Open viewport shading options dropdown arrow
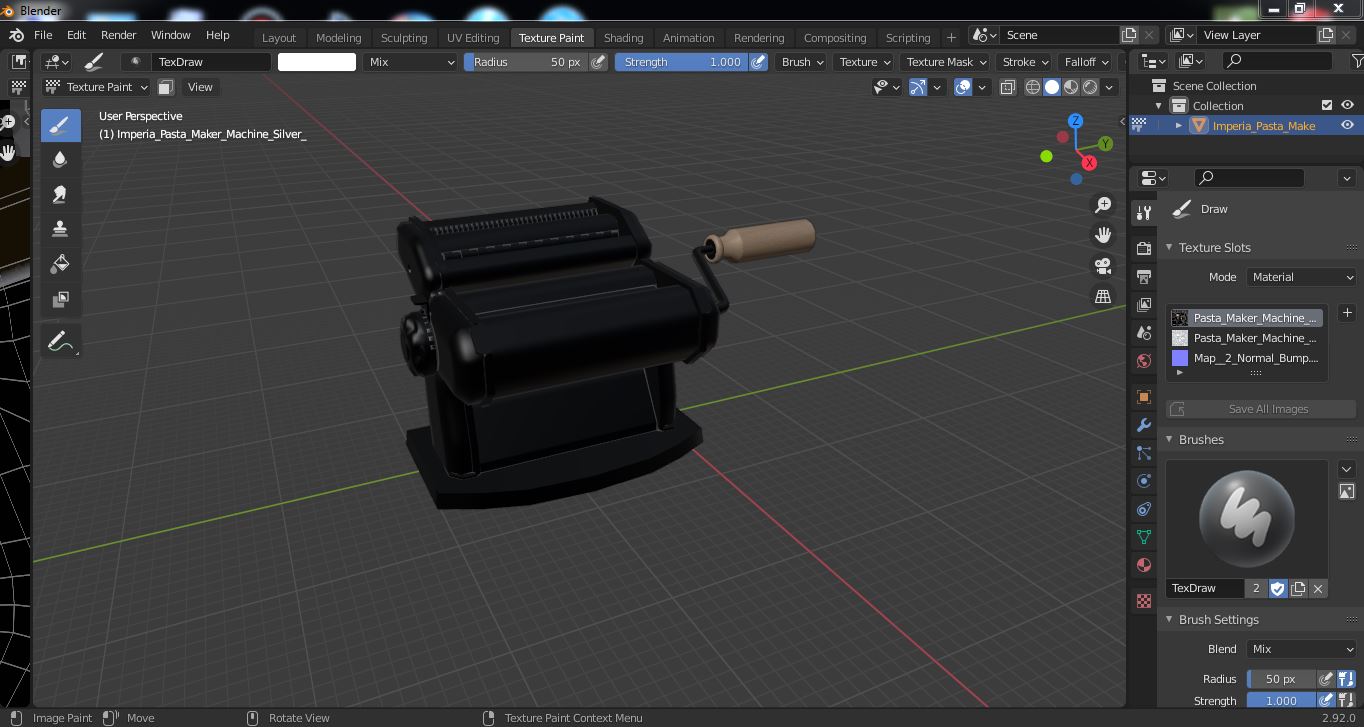 click(x=1109, y=87)
